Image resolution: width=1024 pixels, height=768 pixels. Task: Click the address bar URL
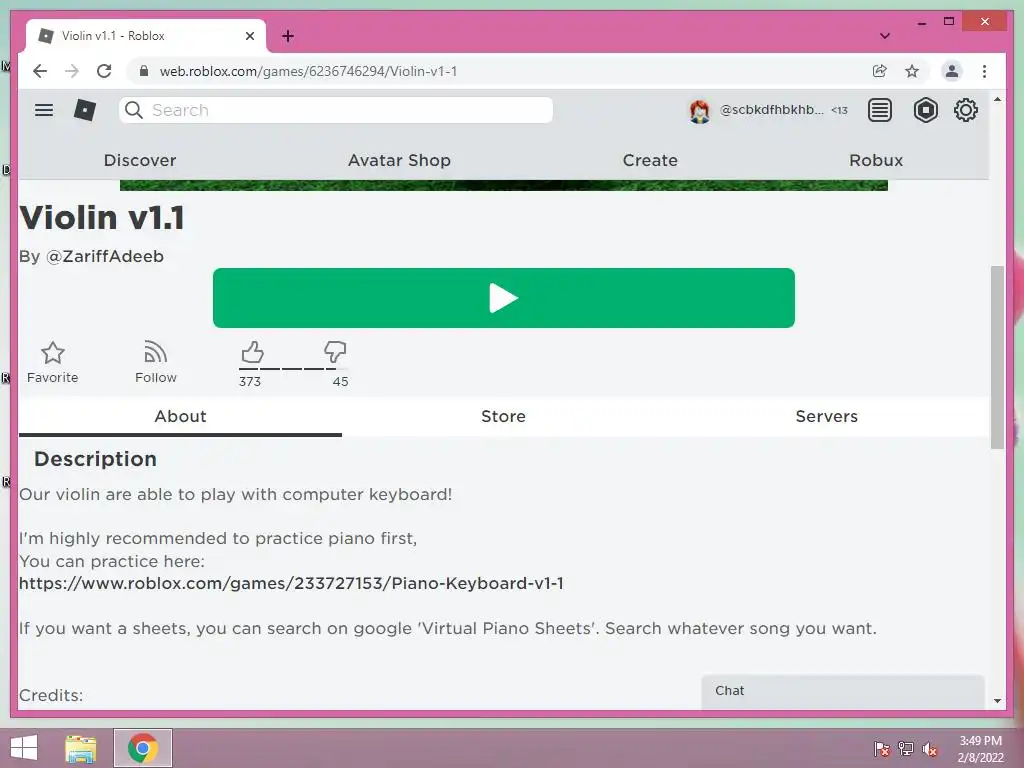(308, 71)
